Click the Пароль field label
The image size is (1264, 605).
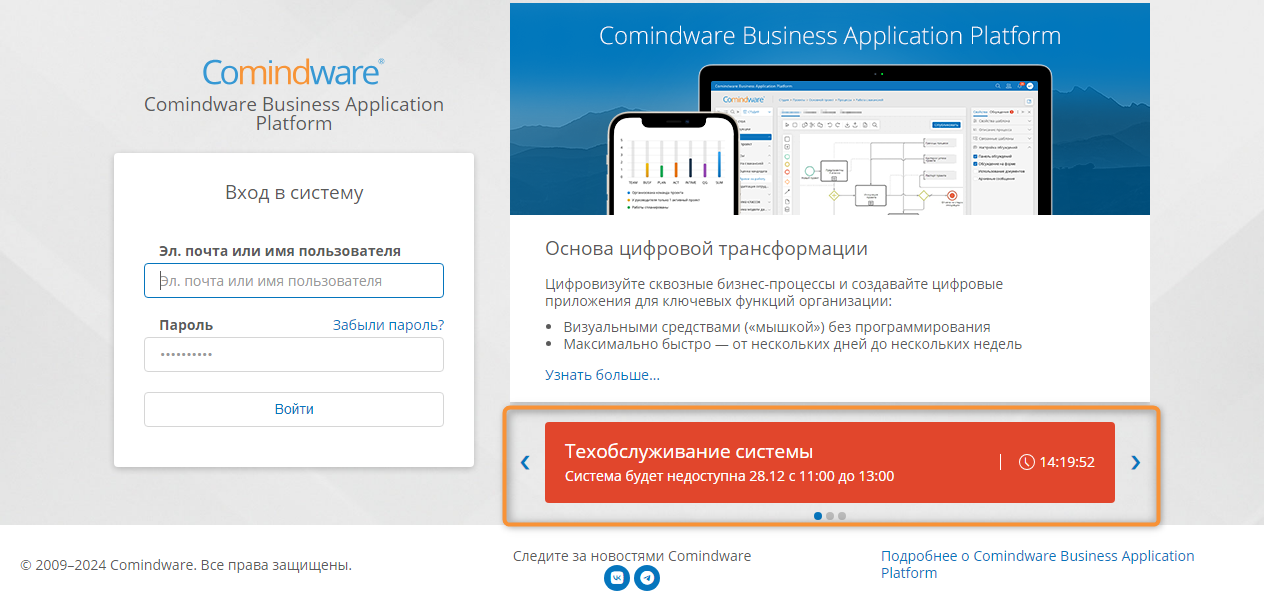186,325
